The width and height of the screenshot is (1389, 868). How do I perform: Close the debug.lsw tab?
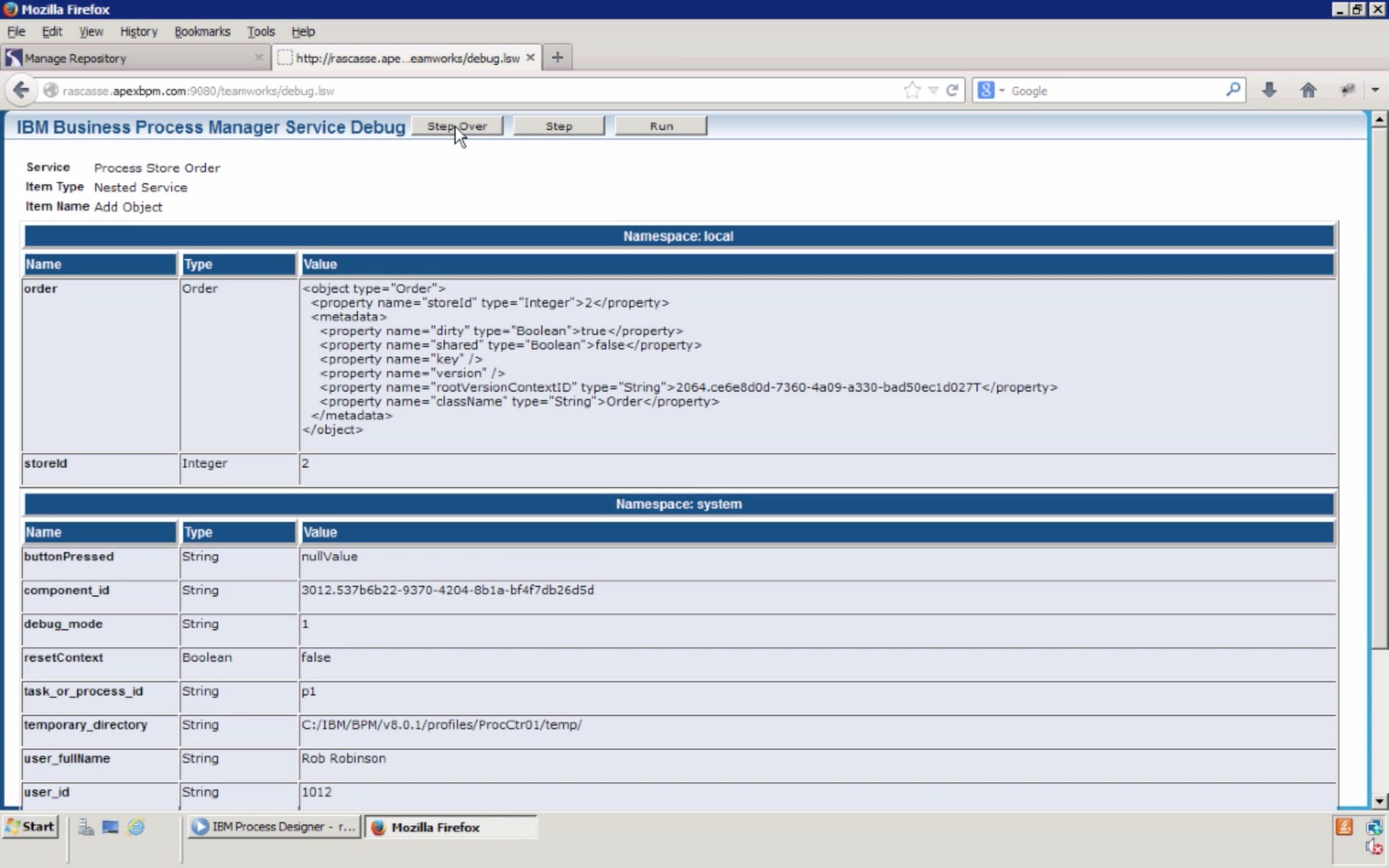531,58
